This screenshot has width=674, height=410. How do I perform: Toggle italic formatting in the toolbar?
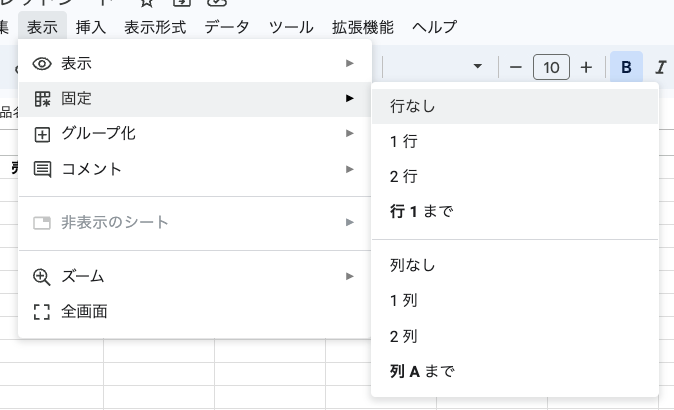point(660,67)
